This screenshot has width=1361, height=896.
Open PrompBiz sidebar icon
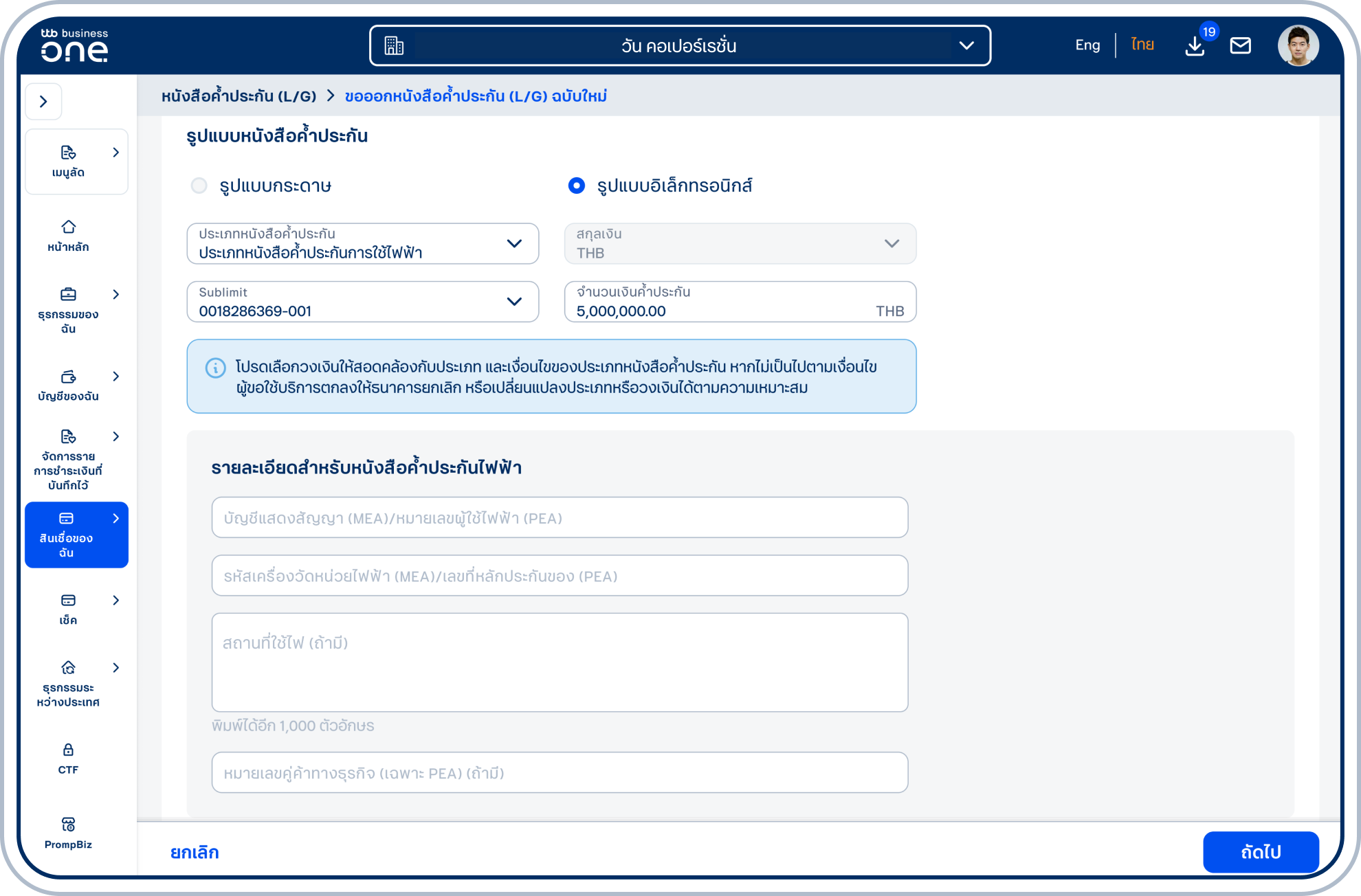tap(68, 824)
